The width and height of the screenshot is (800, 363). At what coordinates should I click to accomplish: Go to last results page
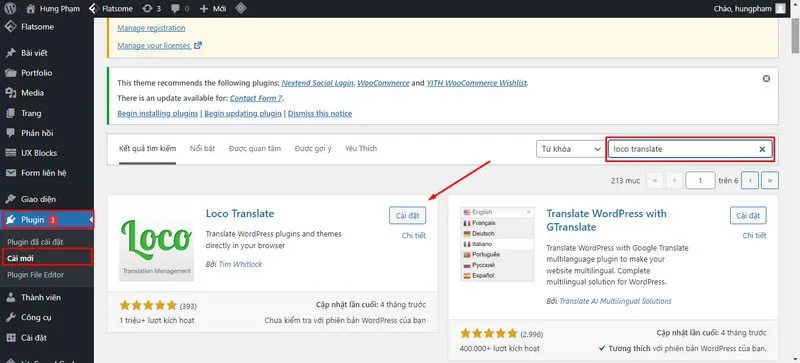769,180
